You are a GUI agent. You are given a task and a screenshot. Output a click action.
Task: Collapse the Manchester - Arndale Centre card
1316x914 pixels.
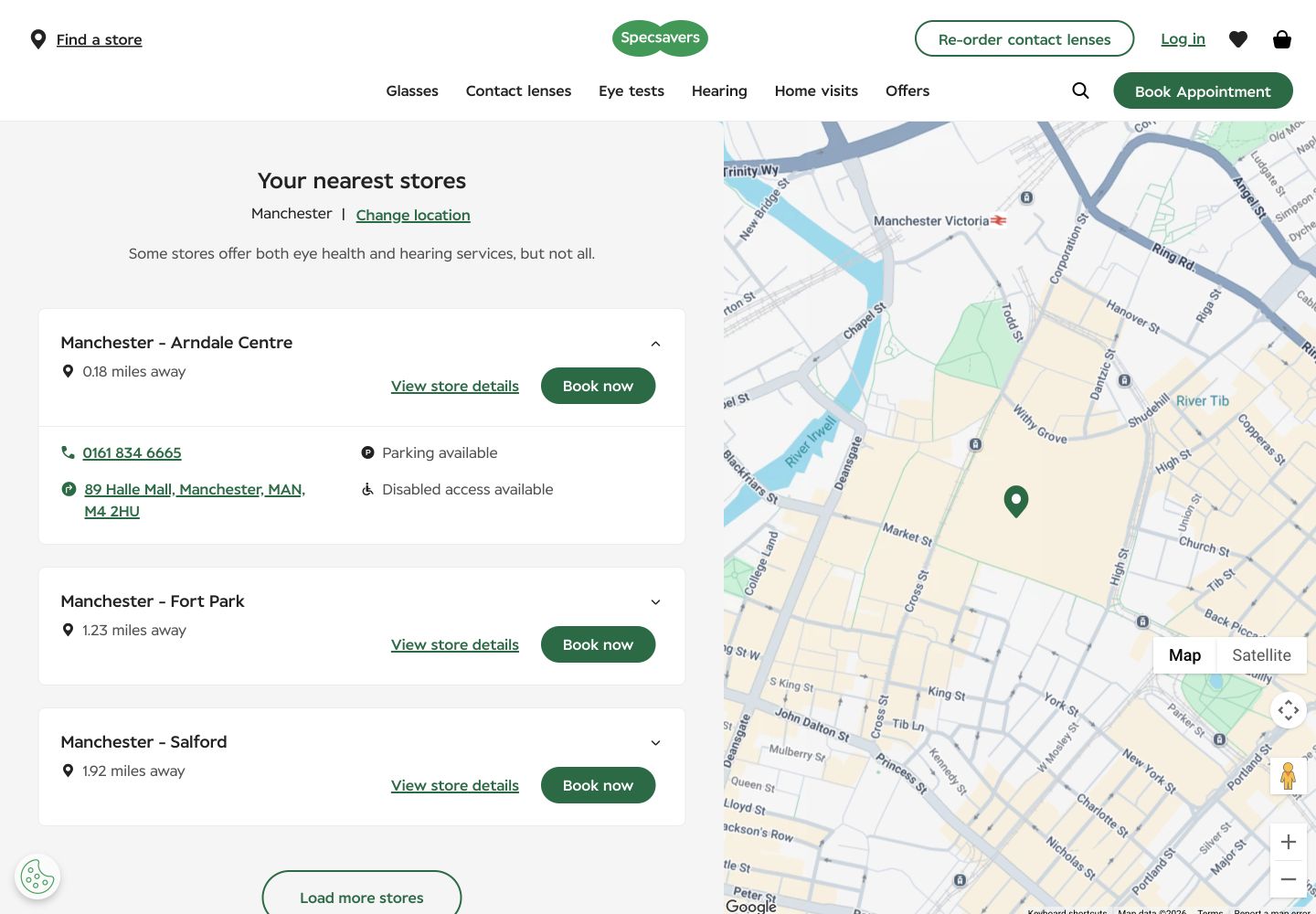(x=655, y=344)
